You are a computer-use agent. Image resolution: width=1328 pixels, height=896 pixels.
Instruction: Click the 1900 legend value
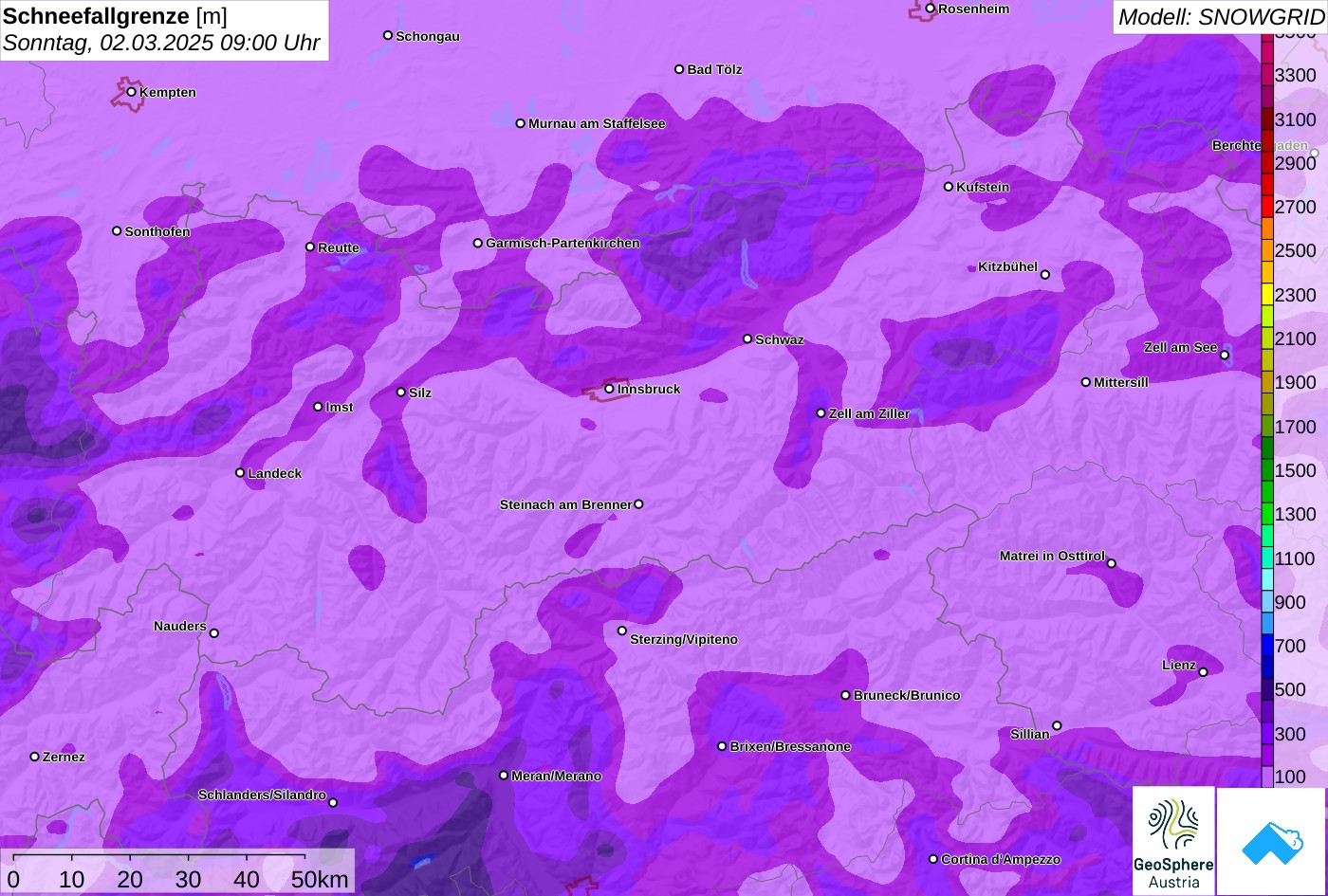click(x=1296, y=382)
